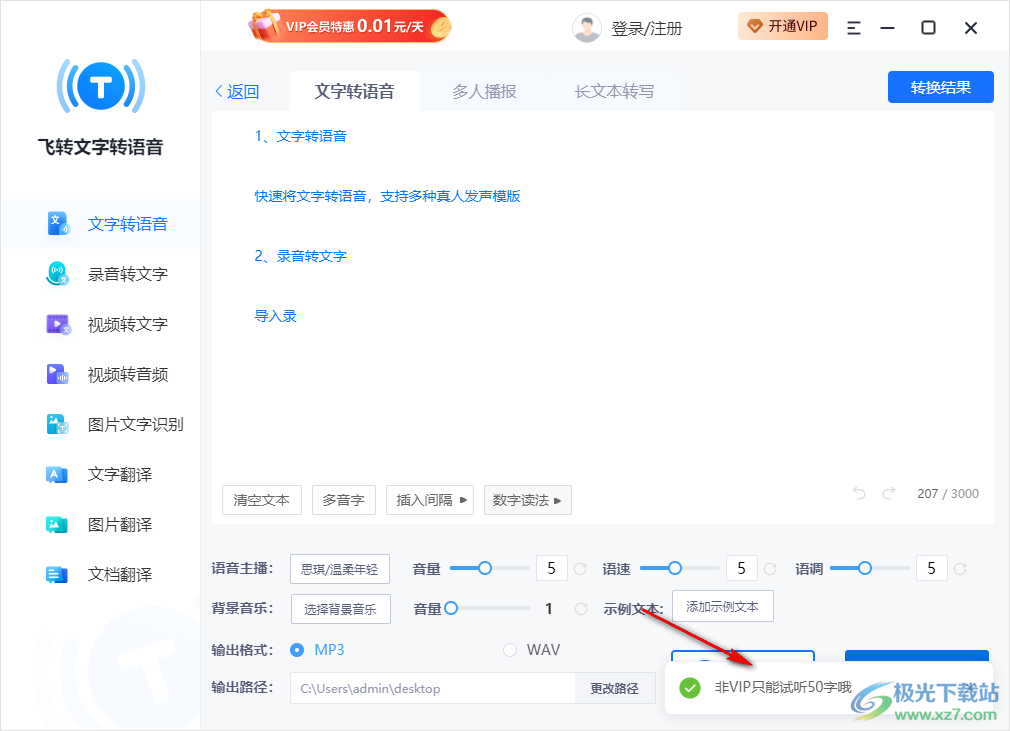This screenshot has width=1010, height=731.
Task: Expand the 数字读法 dropdown
Action: 528,500
